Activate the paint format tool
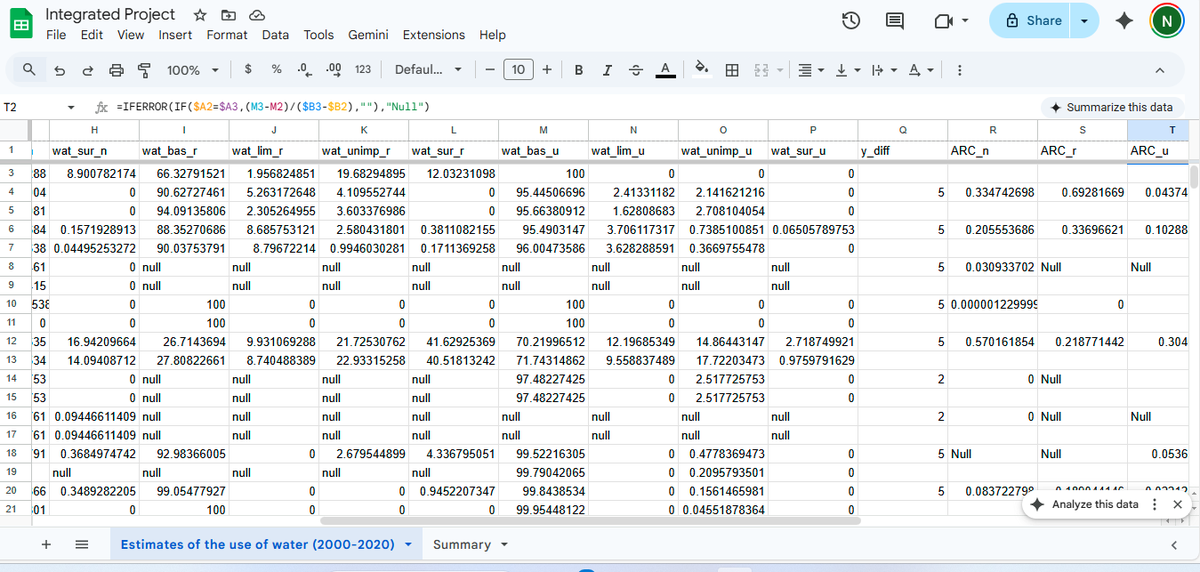This screenshot has height=572, width=1200. [x=143, y=70]
